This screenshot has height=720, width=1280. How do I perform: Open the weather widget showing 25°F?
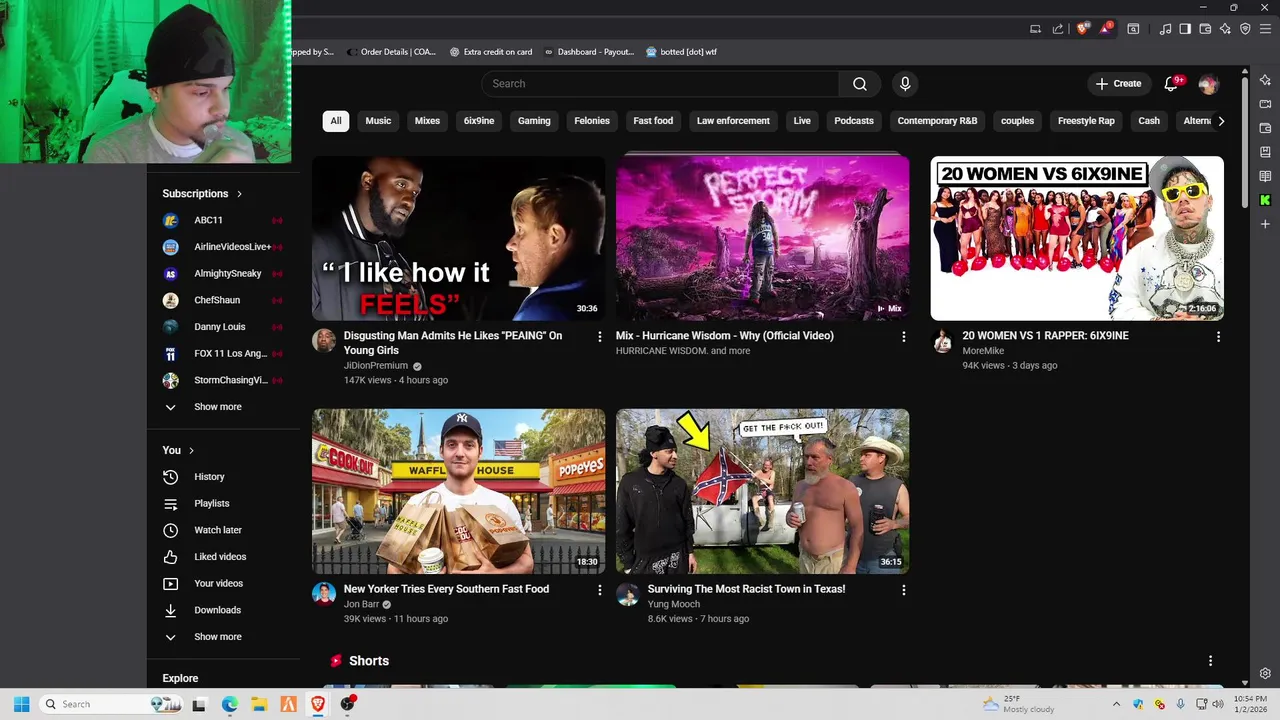(1018, 704)
